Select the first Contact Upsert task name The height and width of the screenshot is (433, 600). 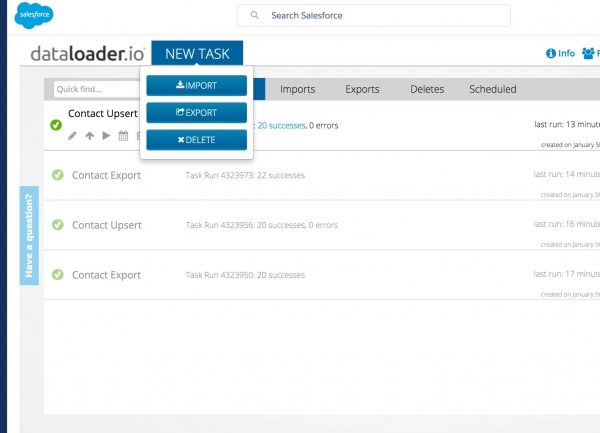pyautogui.click(x=103, y=114)
